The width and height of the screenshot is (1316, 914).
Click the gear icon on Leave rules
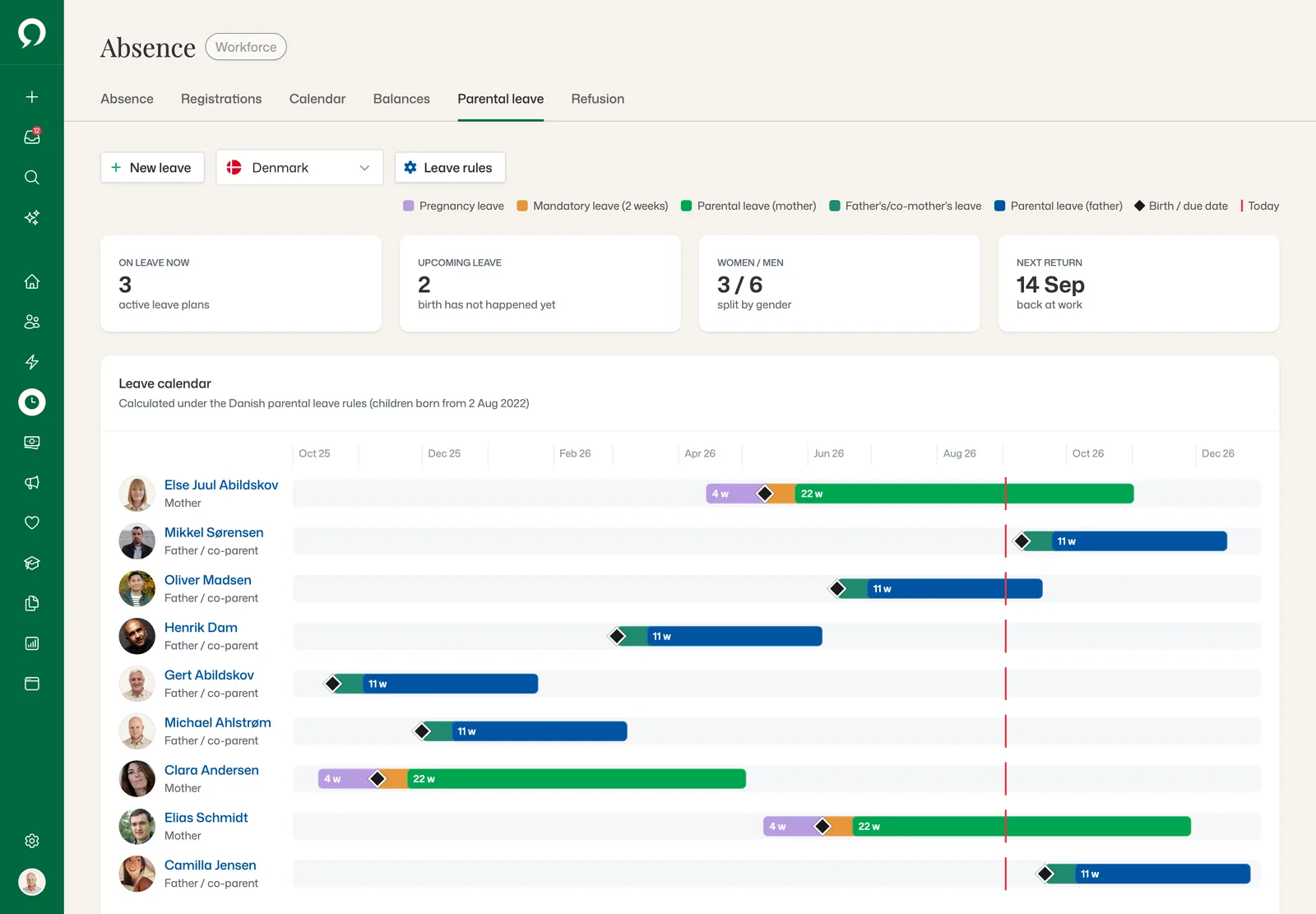[410, 167]
